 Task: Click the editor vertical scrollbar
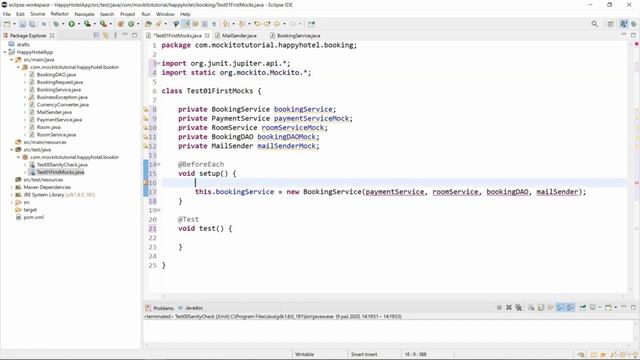[x=631, y=167]
